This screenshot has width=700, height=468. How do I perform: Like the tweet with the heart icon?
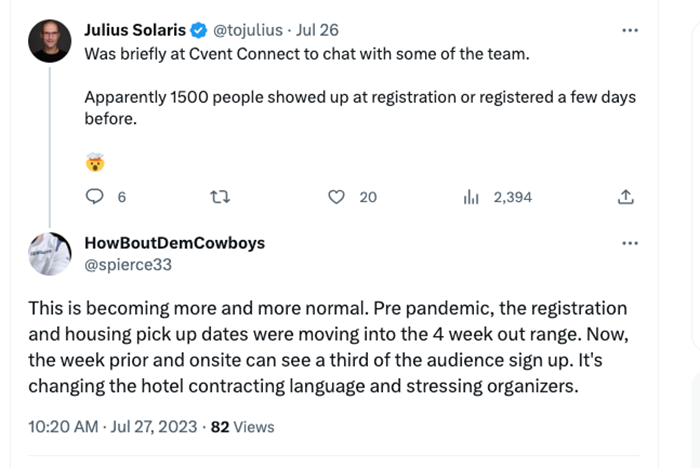[x=337, y=197]
